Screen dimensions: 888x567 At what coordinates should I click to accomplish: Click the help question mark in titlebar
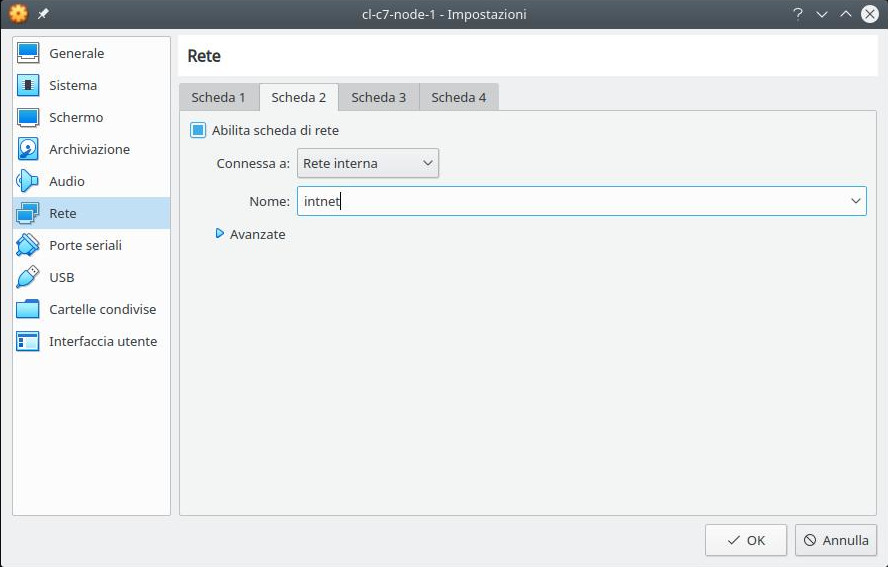click(798, 14)
